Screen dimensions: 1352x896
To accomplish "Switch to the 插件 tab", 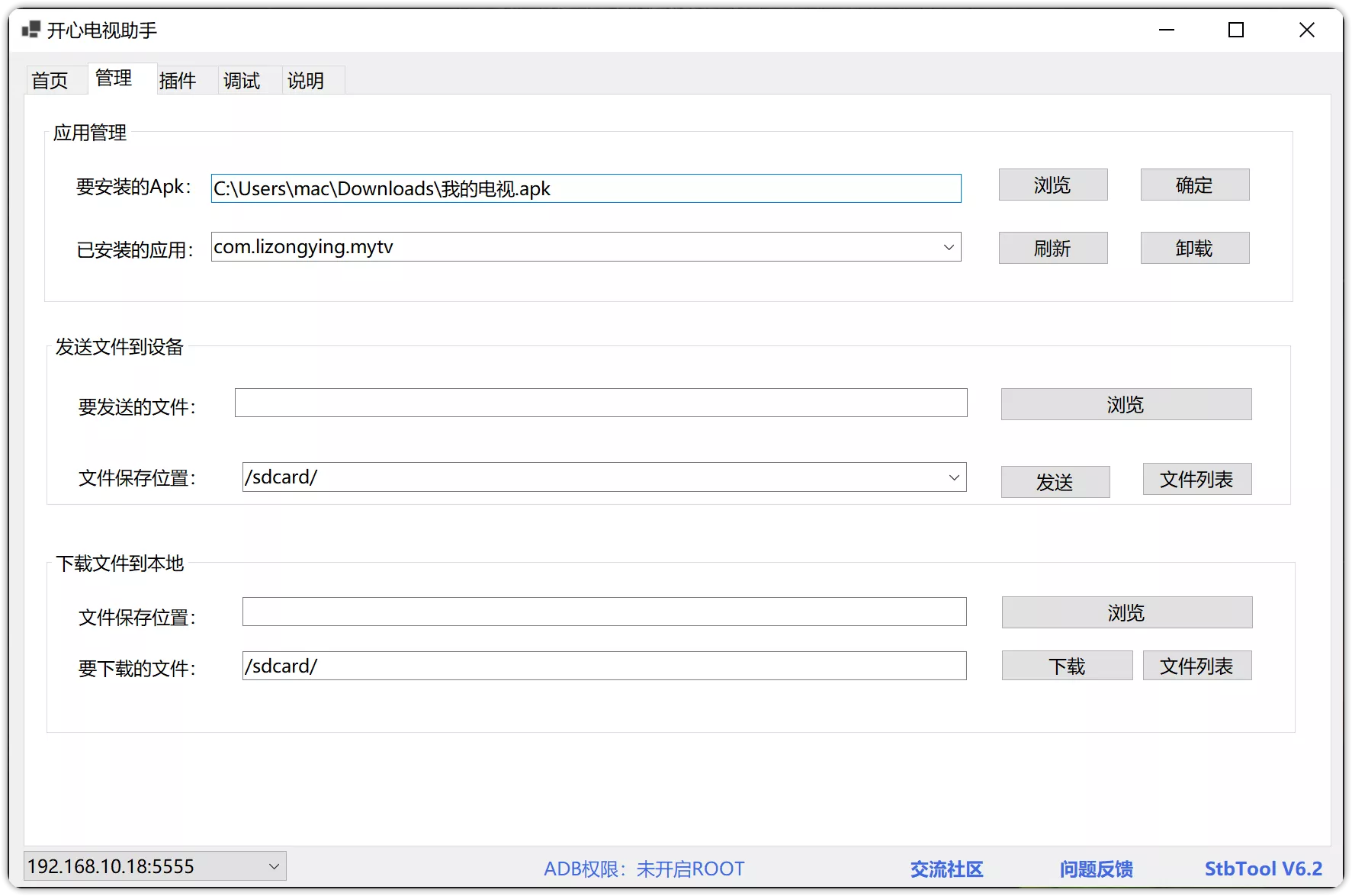I will click(x=178, y=79).
